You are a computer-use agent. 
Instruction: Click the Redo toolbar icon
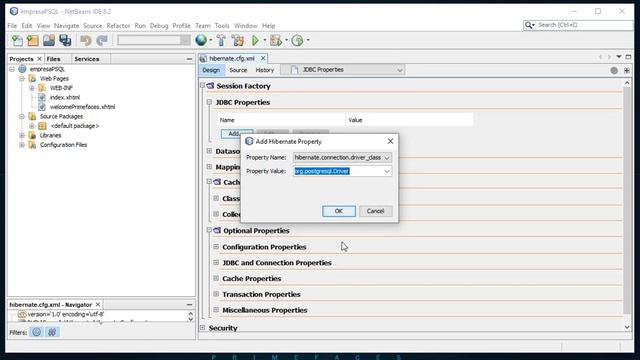point(102,40)
